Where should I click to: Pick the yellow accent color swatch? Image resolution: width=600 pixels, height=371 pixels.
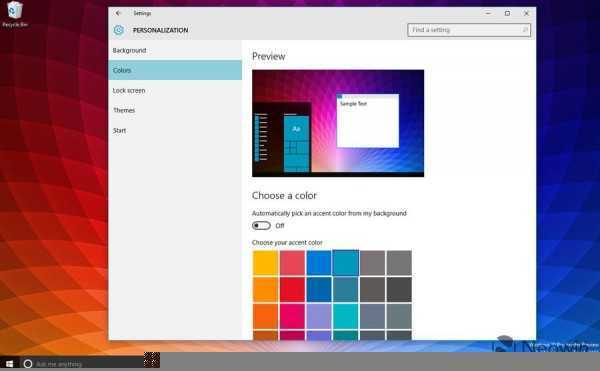tap(265, 263)
